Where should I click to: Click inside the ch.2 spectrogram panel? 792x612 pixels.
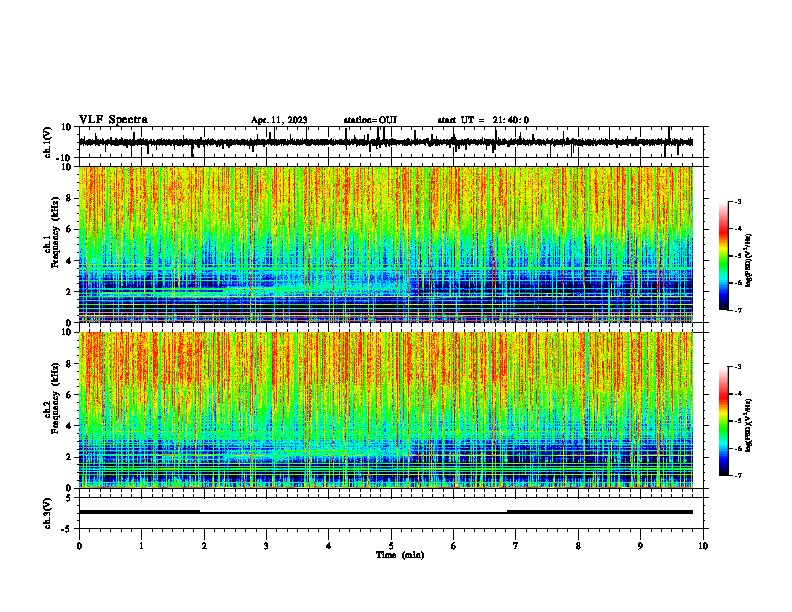pos(385,410)
